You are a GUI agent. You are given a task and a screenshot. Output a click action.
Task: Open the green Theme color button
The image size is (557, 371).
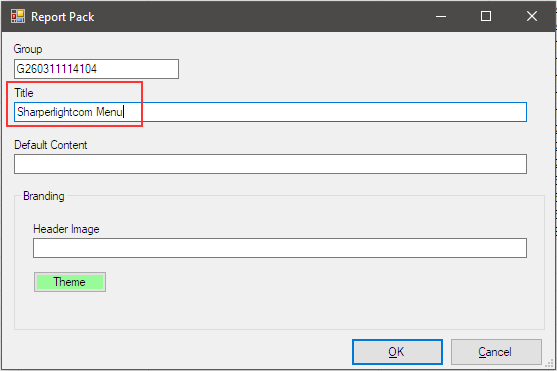[x=70, y=282]
